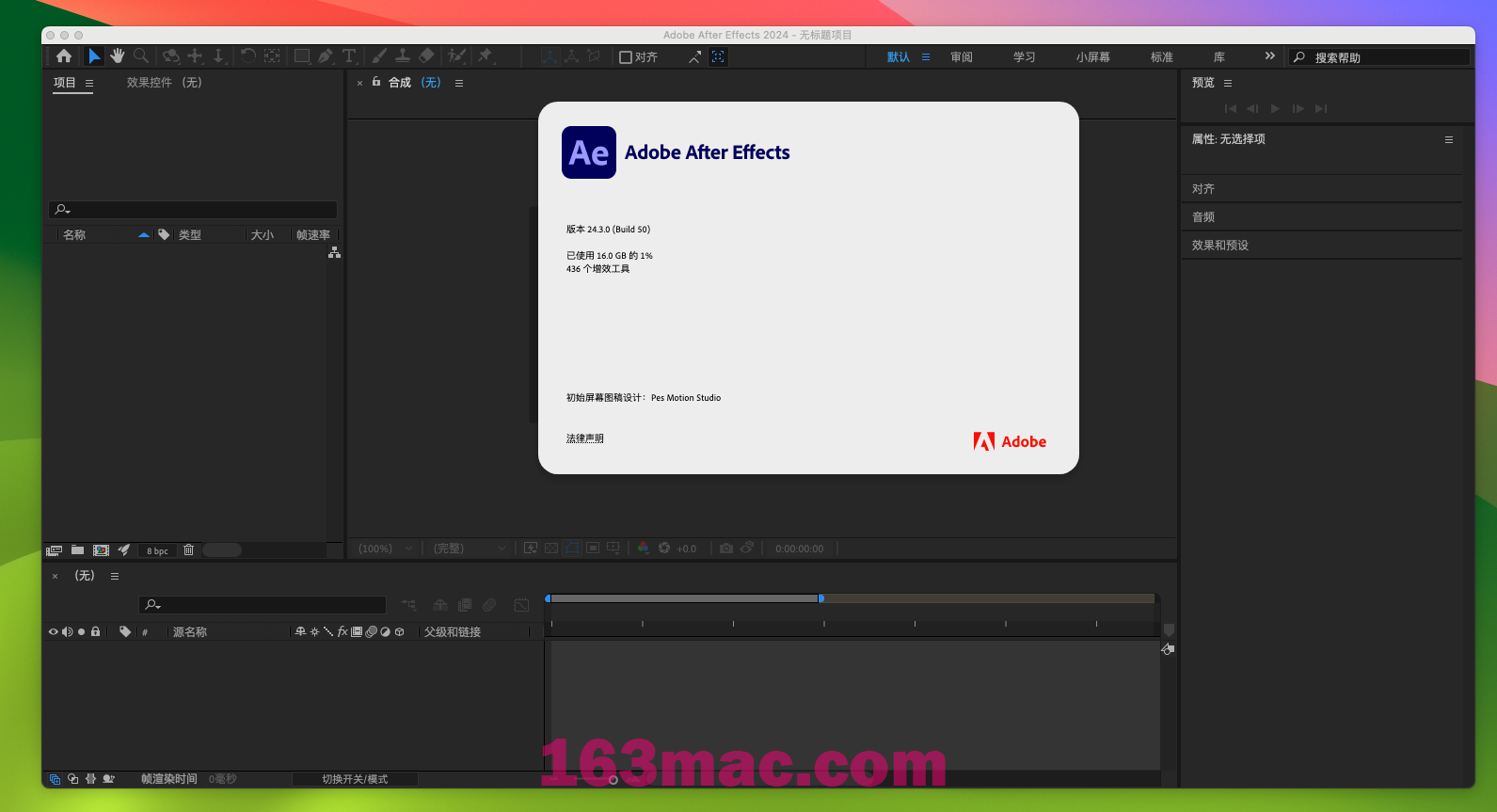Switch to the 审阅 workspace
This screenshot has width=1497, height=812.
(962, 57)
